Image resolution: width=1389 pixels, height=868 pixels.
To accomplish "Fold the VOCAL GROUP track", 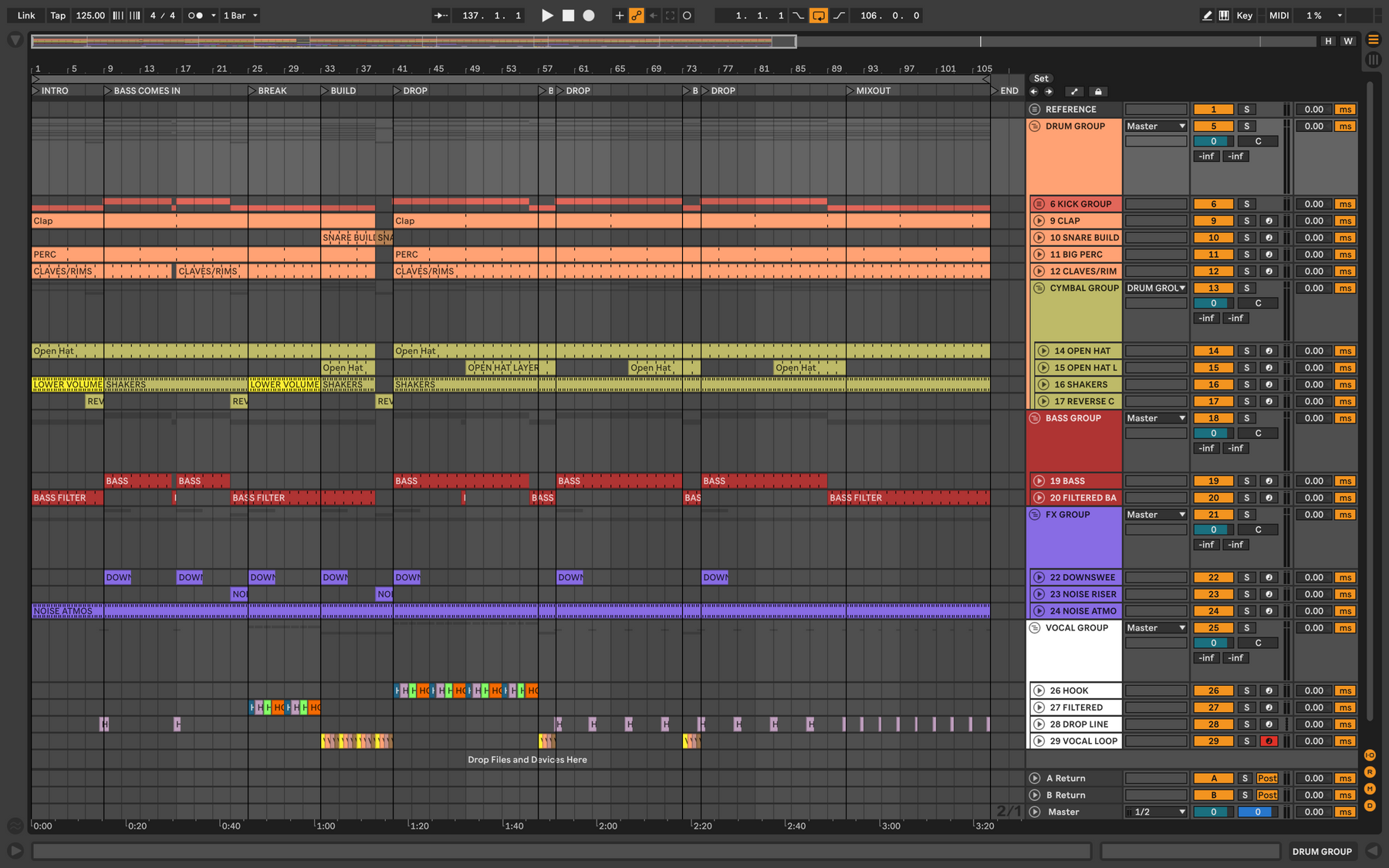I will (x=1035, y=628).
